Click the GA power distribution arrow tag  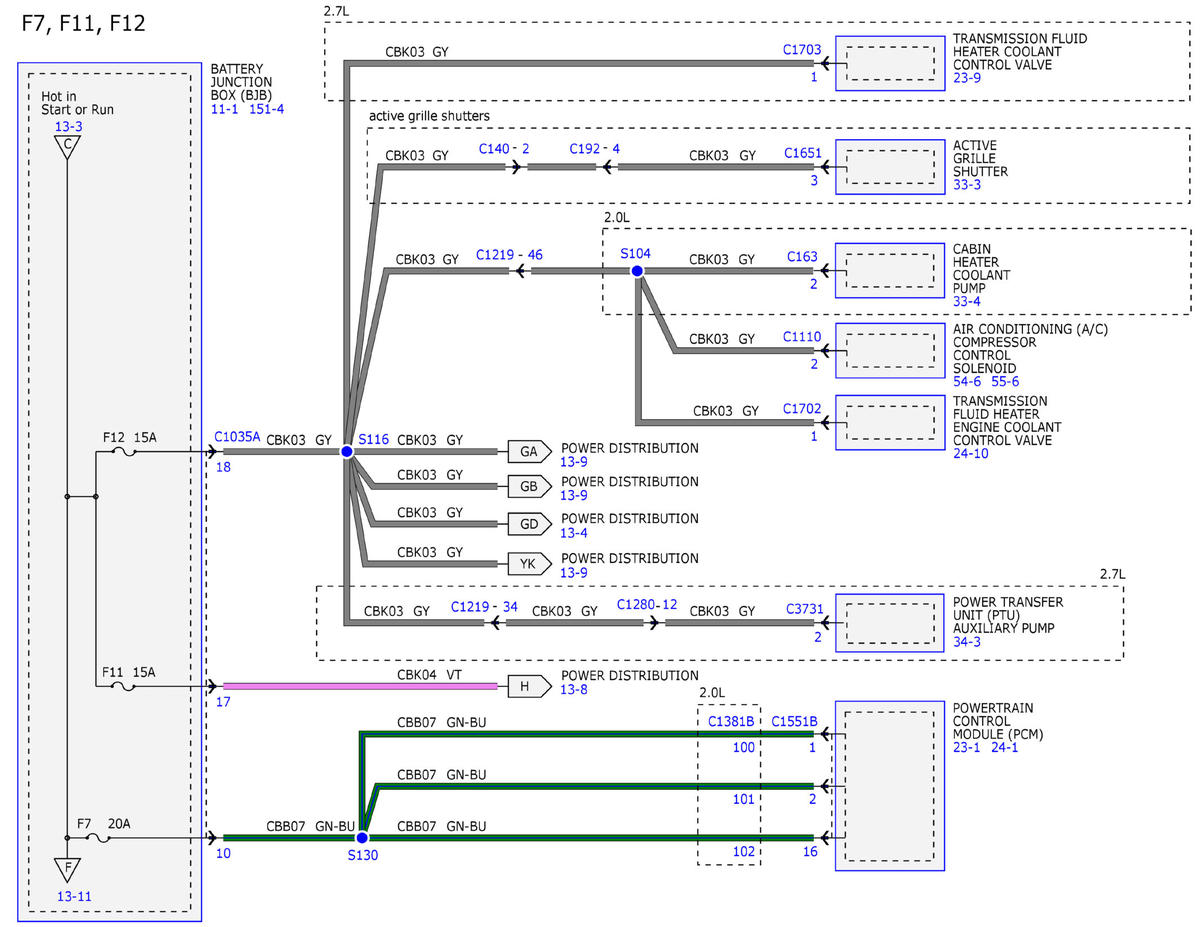[x=529, y=452]
